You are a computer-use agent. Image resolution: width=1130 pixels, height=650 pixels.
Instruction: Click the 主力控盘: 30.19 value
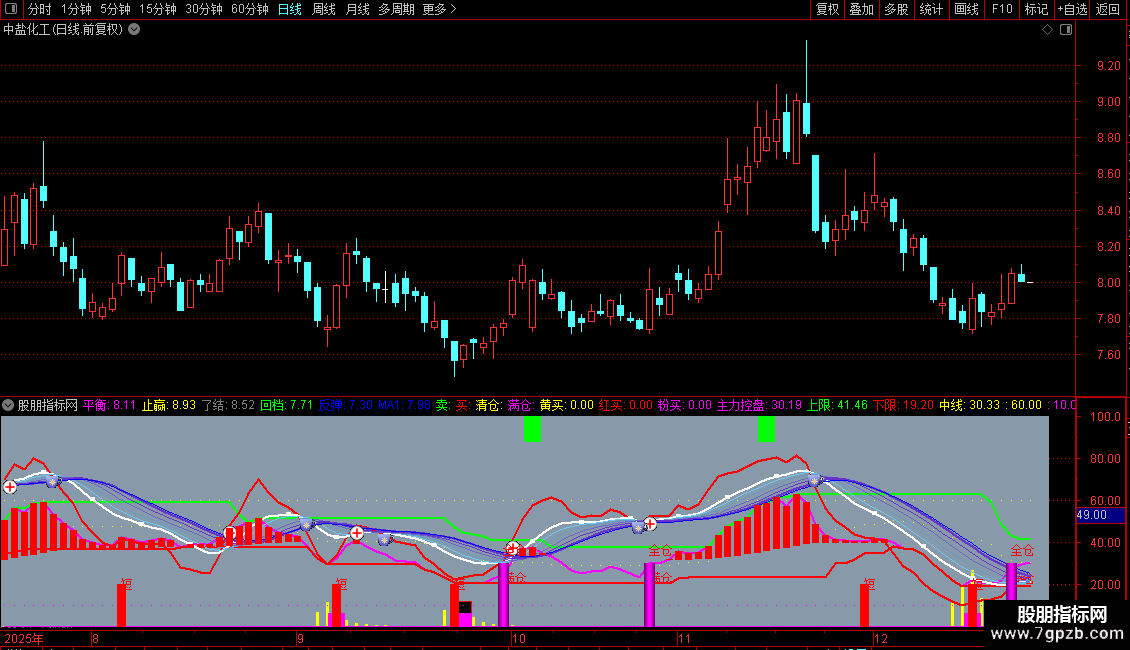759,405
